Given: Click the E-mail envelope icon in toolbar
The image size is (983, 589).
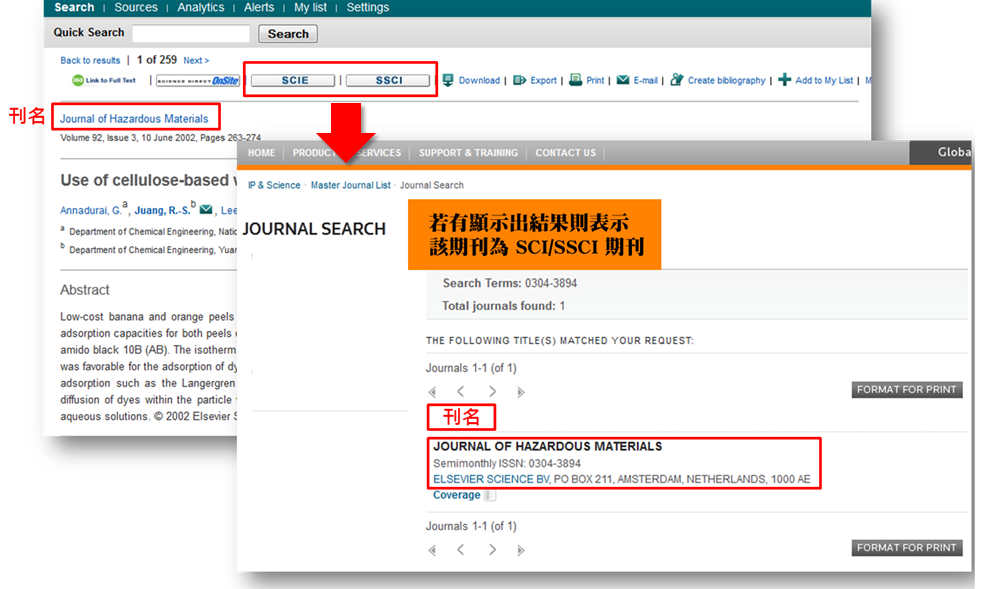Looking at the screenshot, I should [623, 80].
